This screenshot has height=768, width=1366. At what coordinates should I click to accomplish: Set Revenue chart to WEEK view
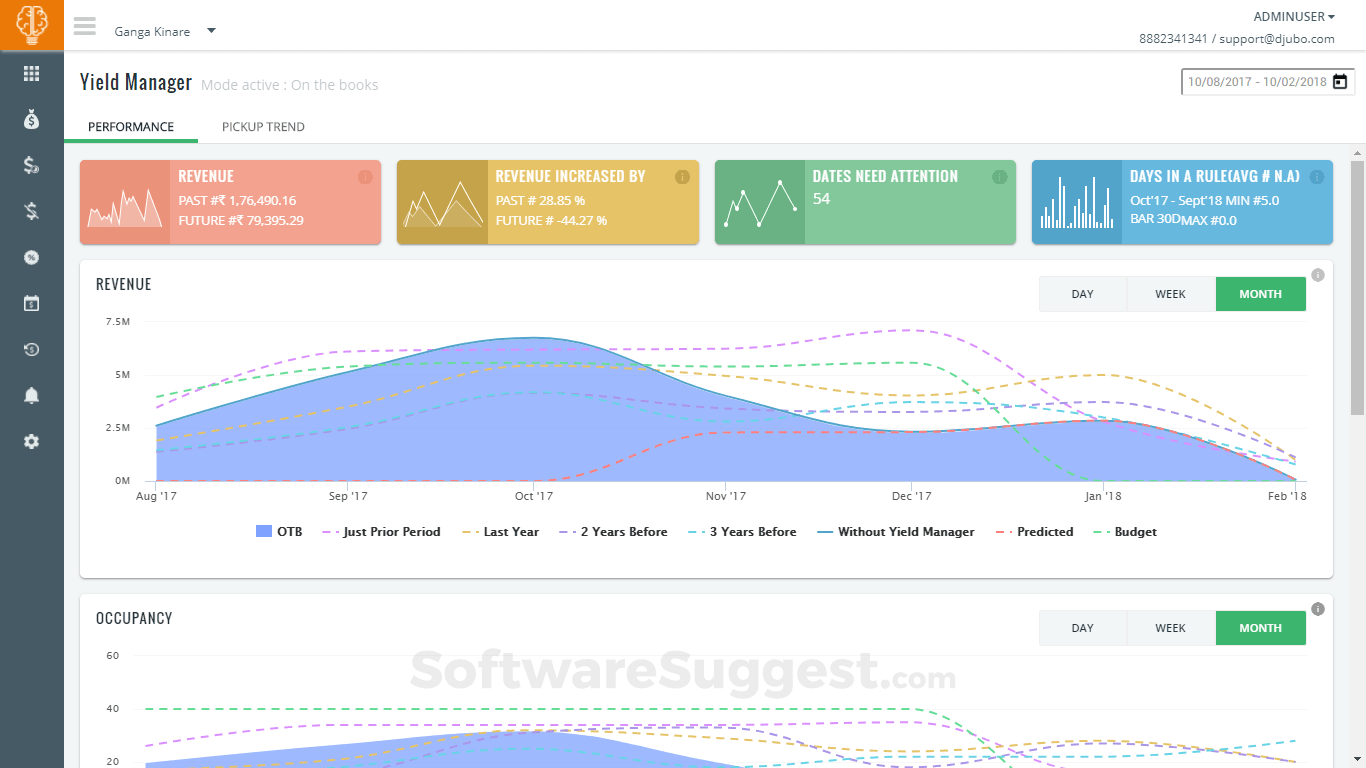pos(1170,293)
